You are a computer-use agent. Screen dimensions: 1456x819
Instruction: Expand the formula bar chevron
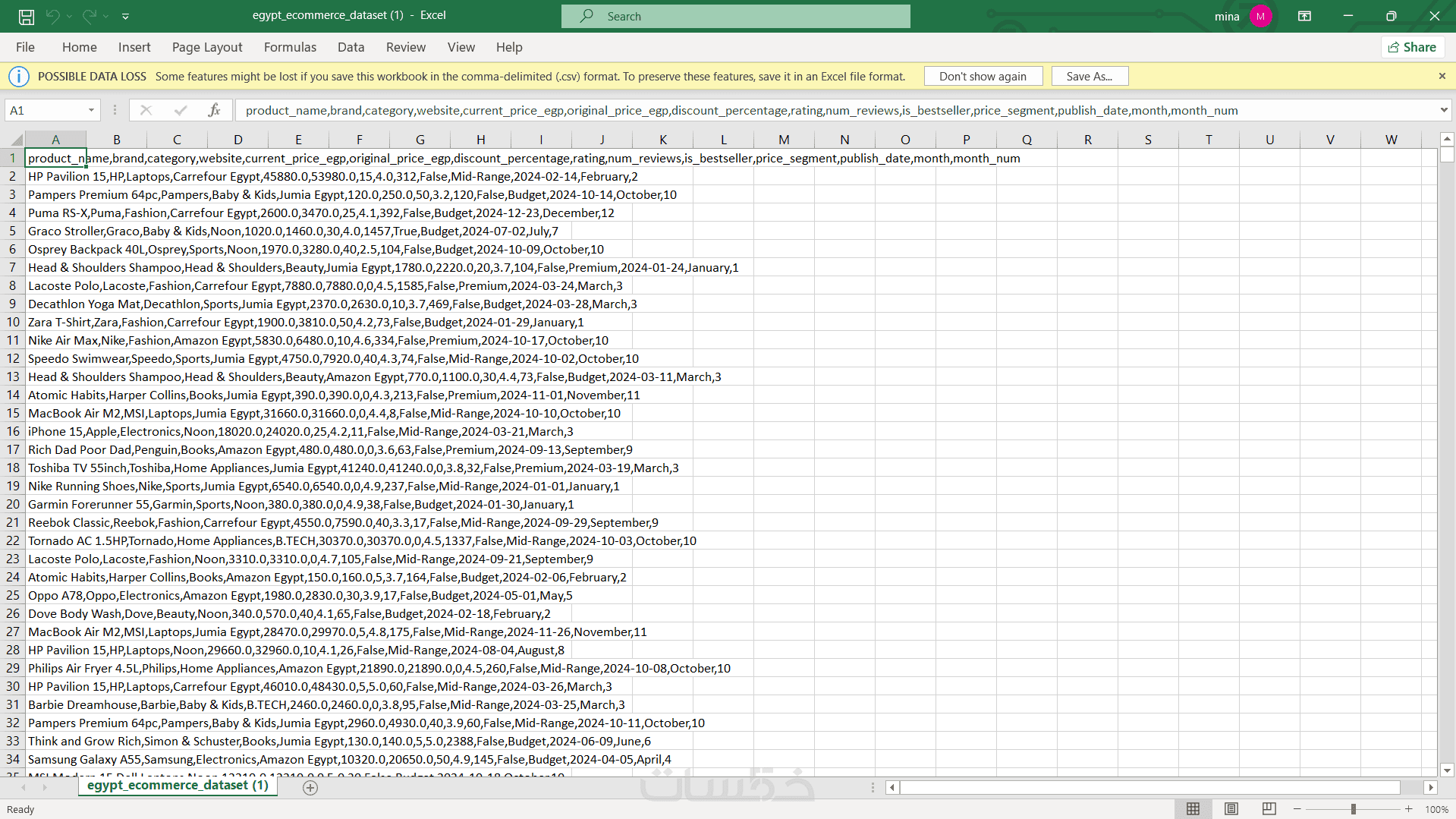[1443, 110]
